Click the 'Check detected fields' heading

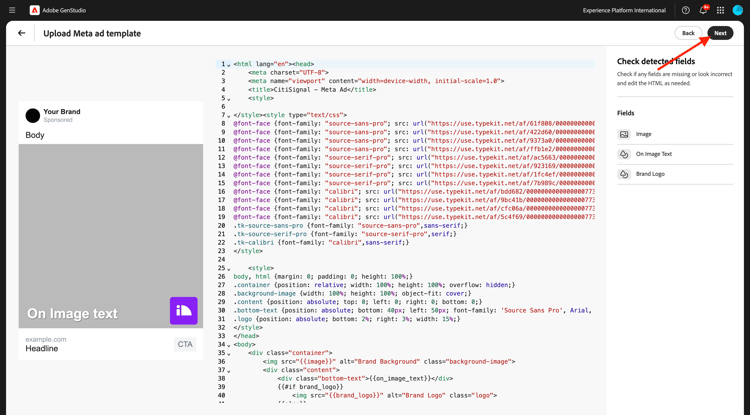tap(656, 61)
